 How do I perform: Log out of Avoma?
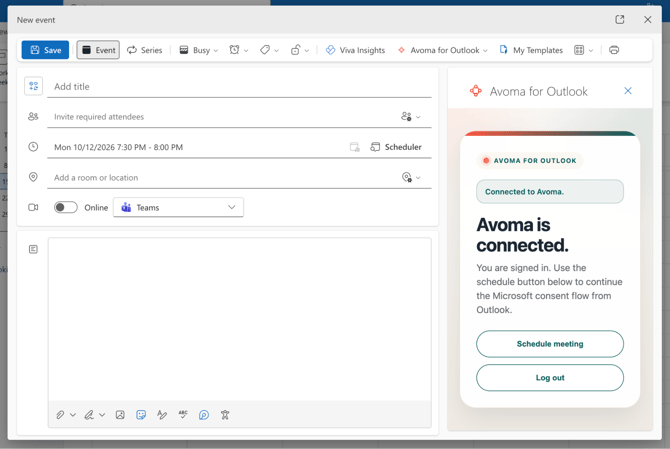[x=550, y=378]
